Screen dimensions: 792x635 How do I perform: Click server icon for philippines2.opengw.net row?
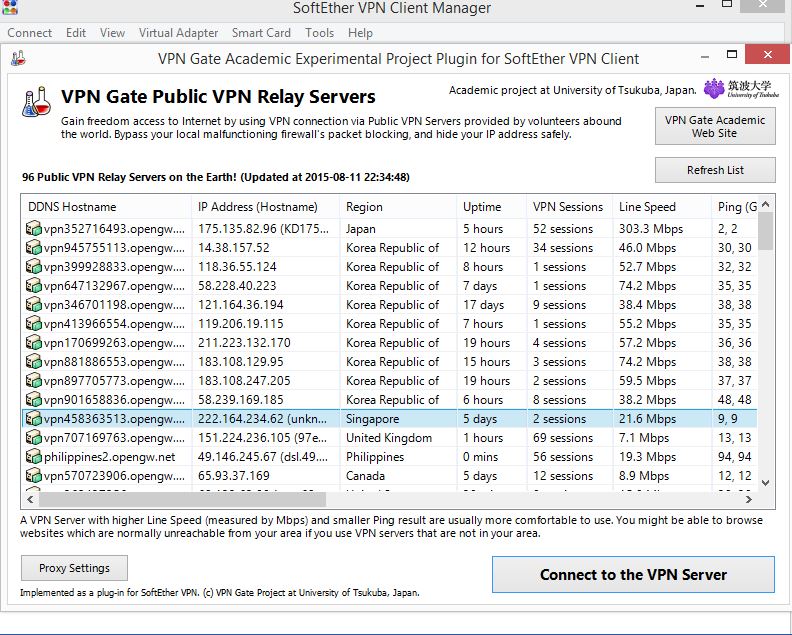pos(33,457)
